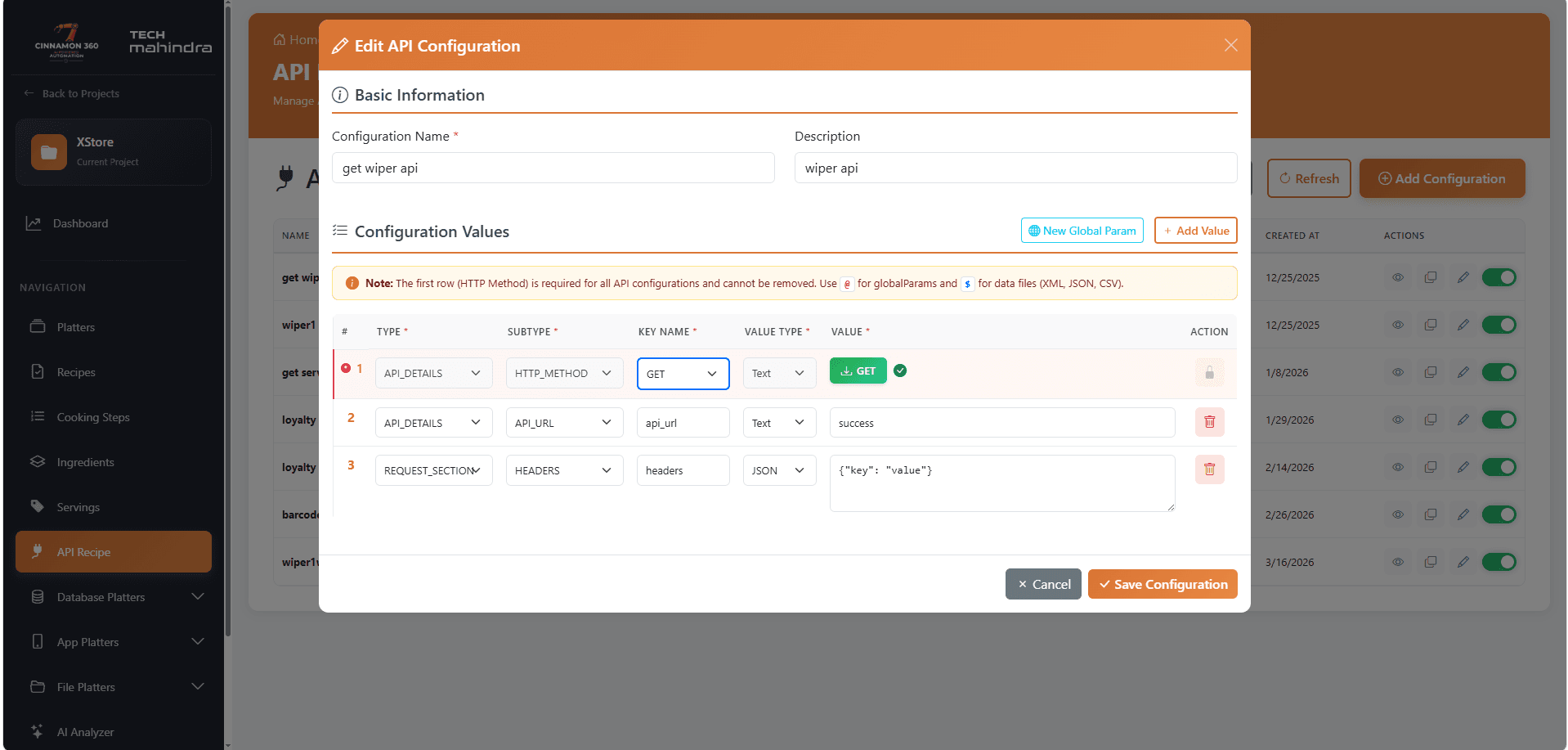Copy the 2/26/2026 configuration

coord(1431,514)
